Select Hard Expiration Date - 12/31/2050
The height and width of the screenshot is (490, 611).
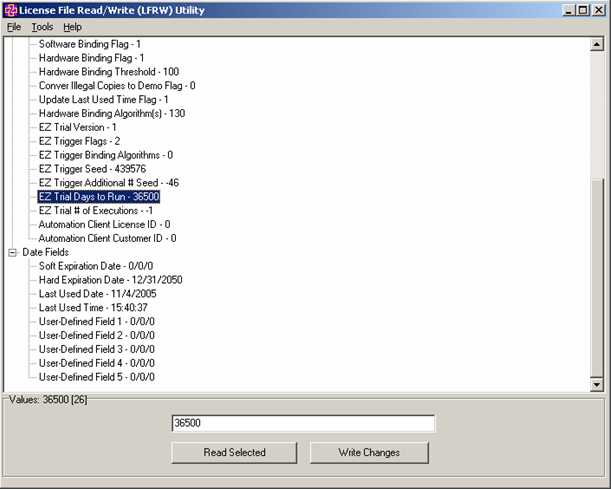pyautogui.click(x=110, y=280)
